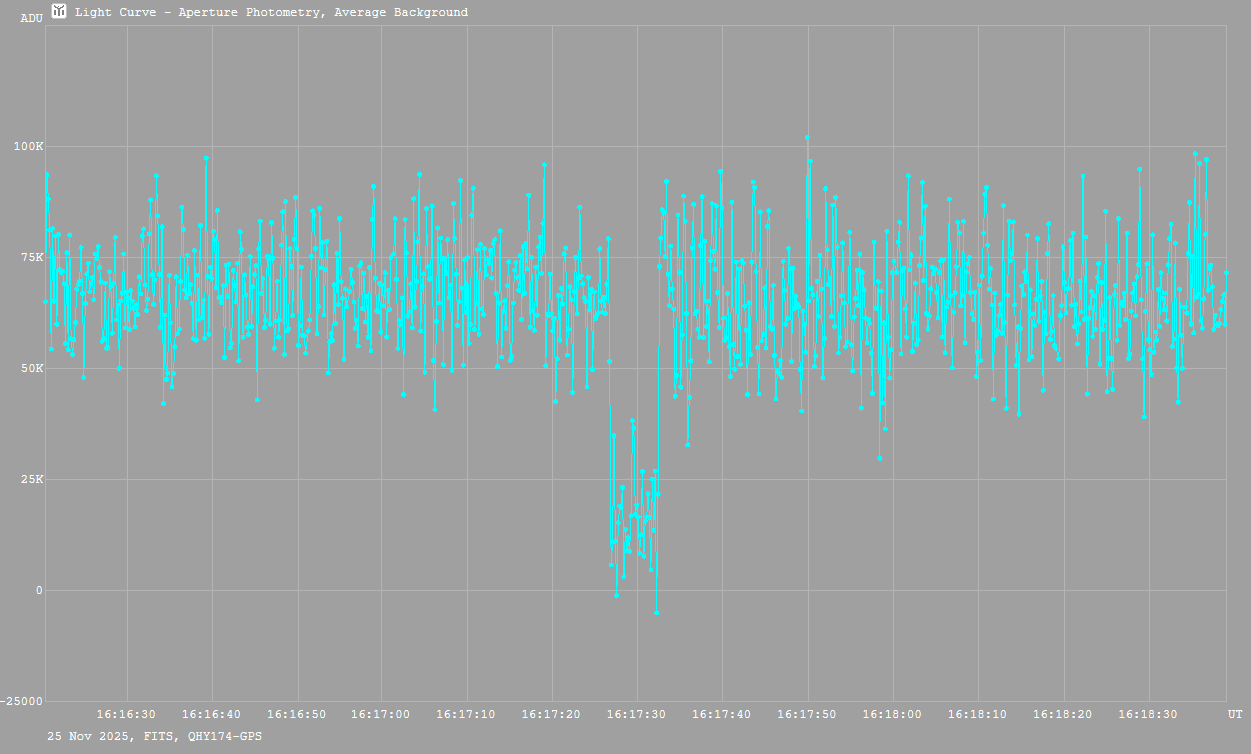Select the 50K vertical axis label
Image resolution: width=1251 pixels, height=754 pixels.
(x=31, y=369)
